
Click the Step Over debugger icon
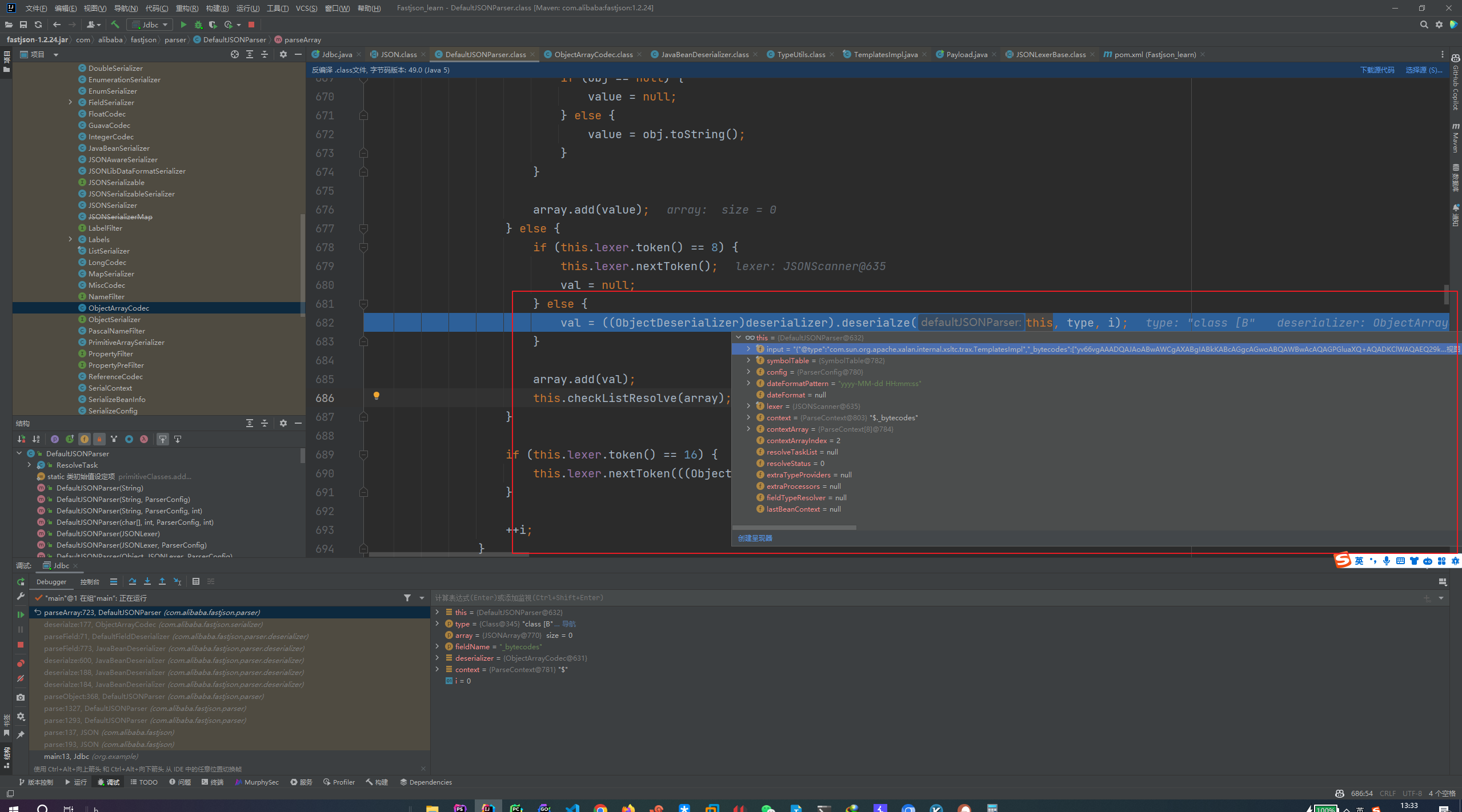point(133,581)
